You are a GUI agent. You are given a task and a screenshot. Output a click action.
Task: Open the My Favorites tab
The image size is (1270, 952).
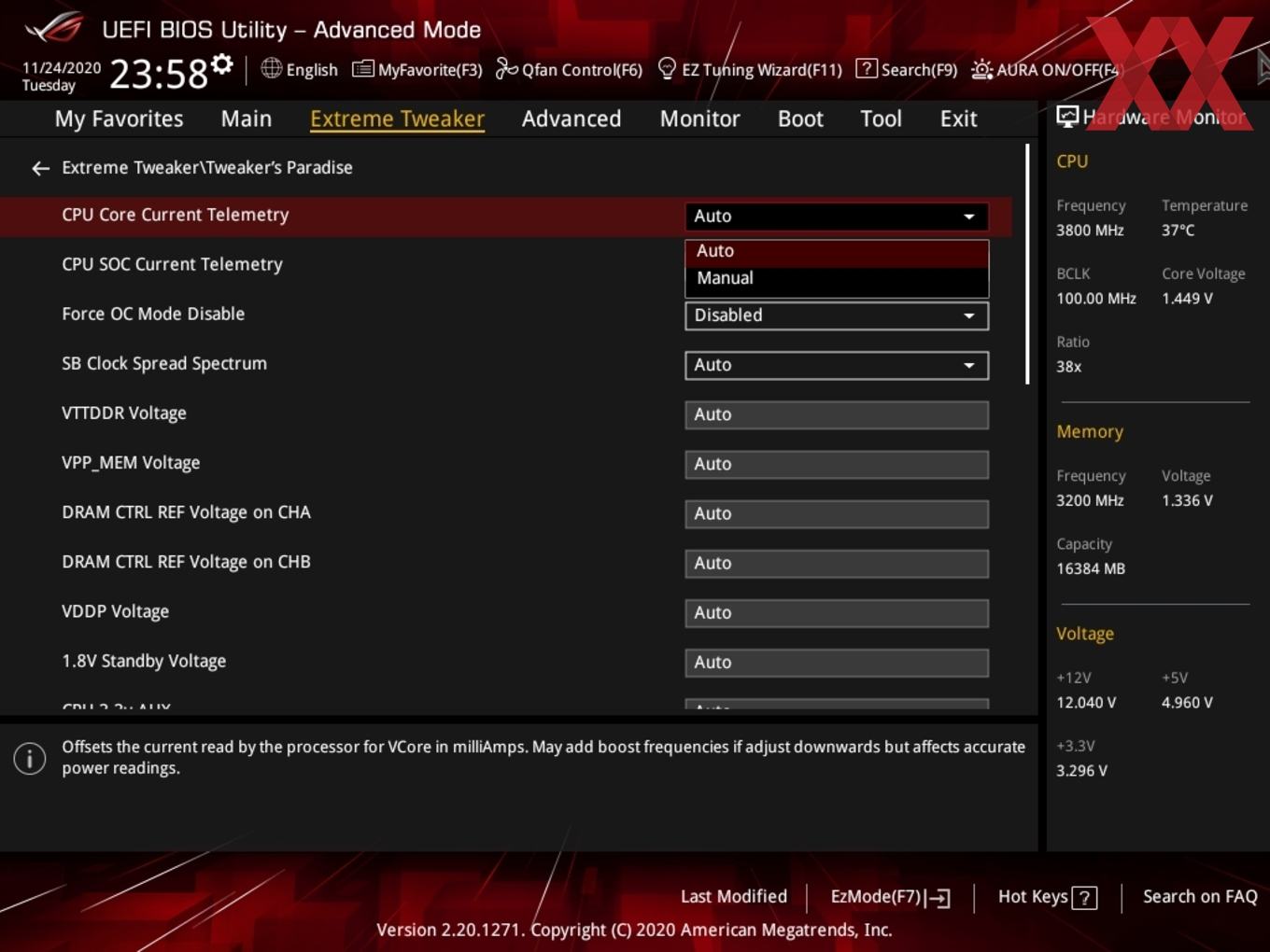(x=119, y=119)
